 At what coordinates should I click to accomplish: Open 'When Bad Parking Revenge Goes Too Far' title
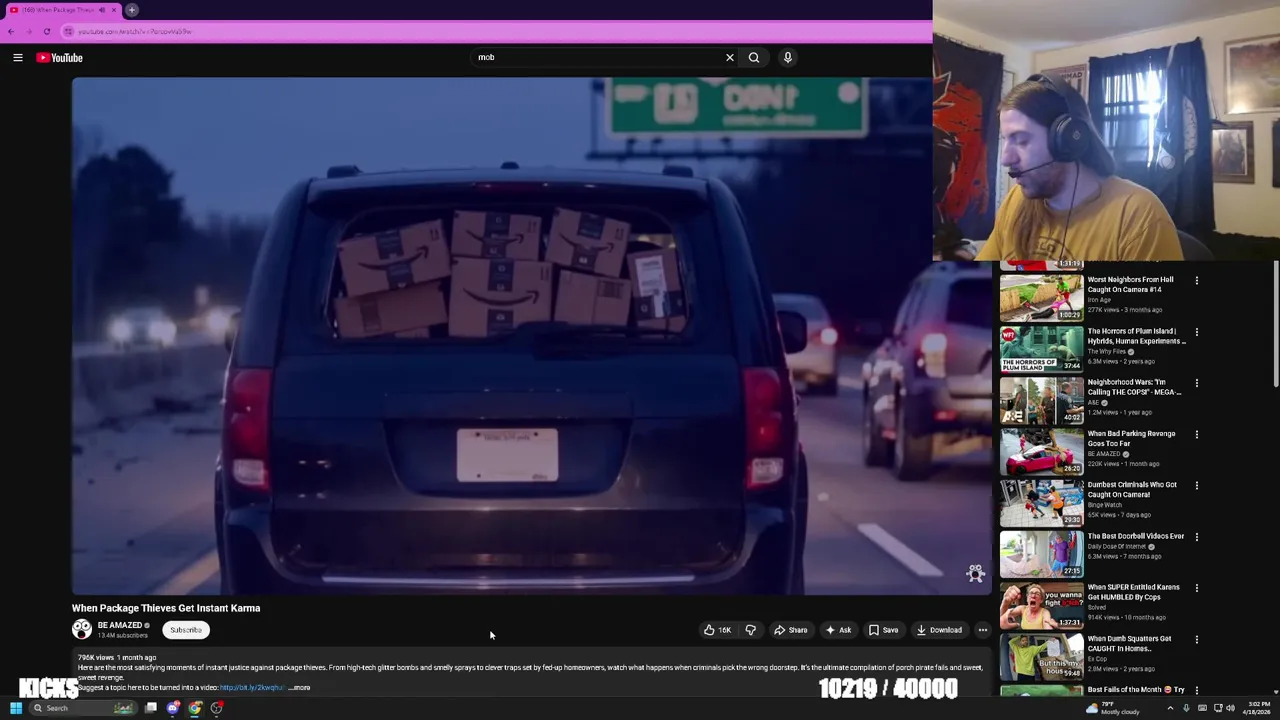tap(1131, 438)
